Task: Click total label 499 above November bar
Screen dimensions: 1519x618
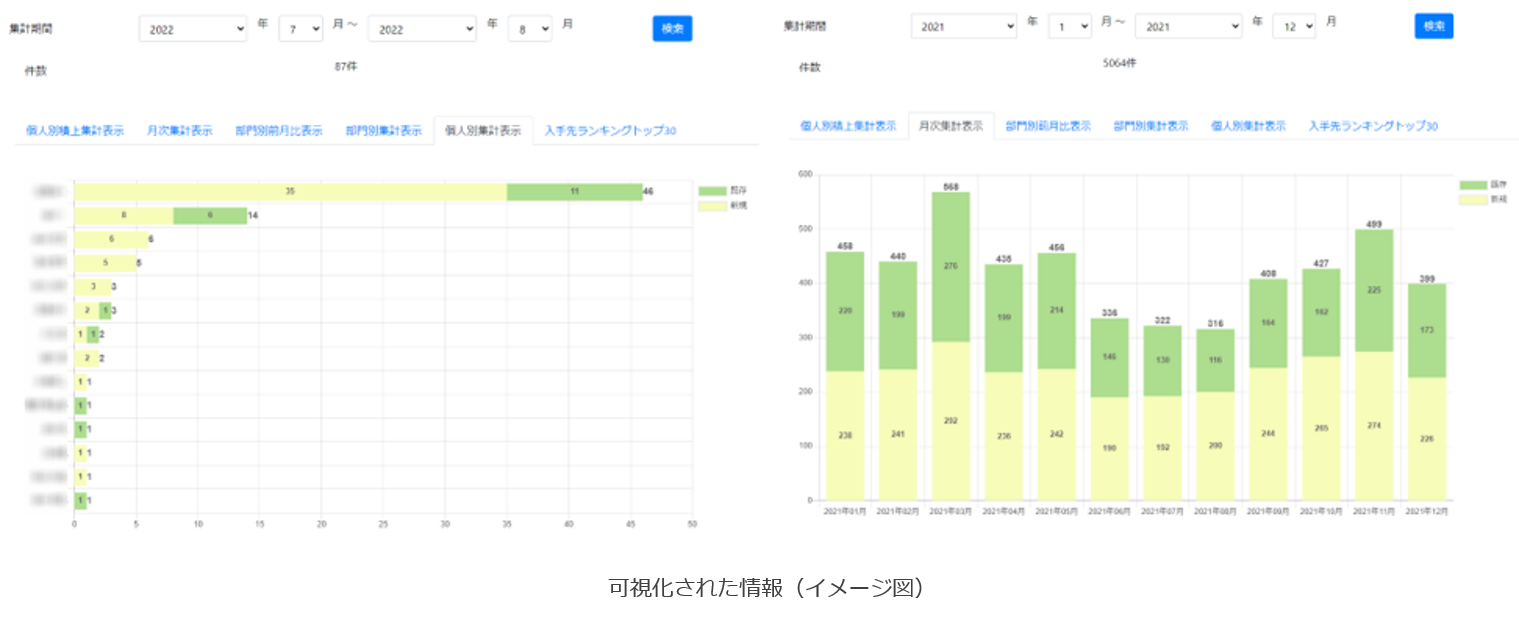Action: [1372, 223]
